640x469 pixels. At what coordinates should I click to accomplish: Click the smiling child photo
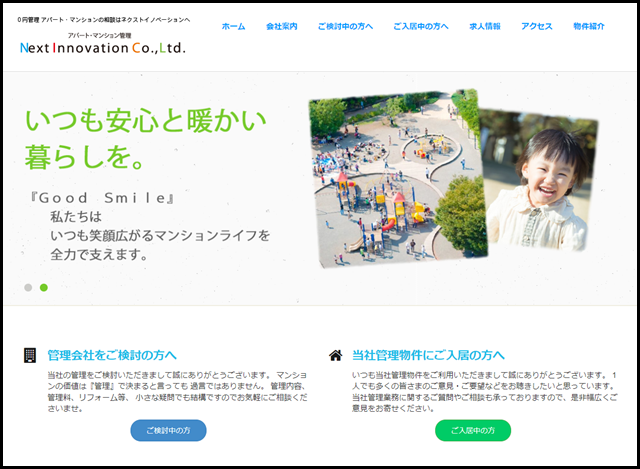click(x=541, y=180)
